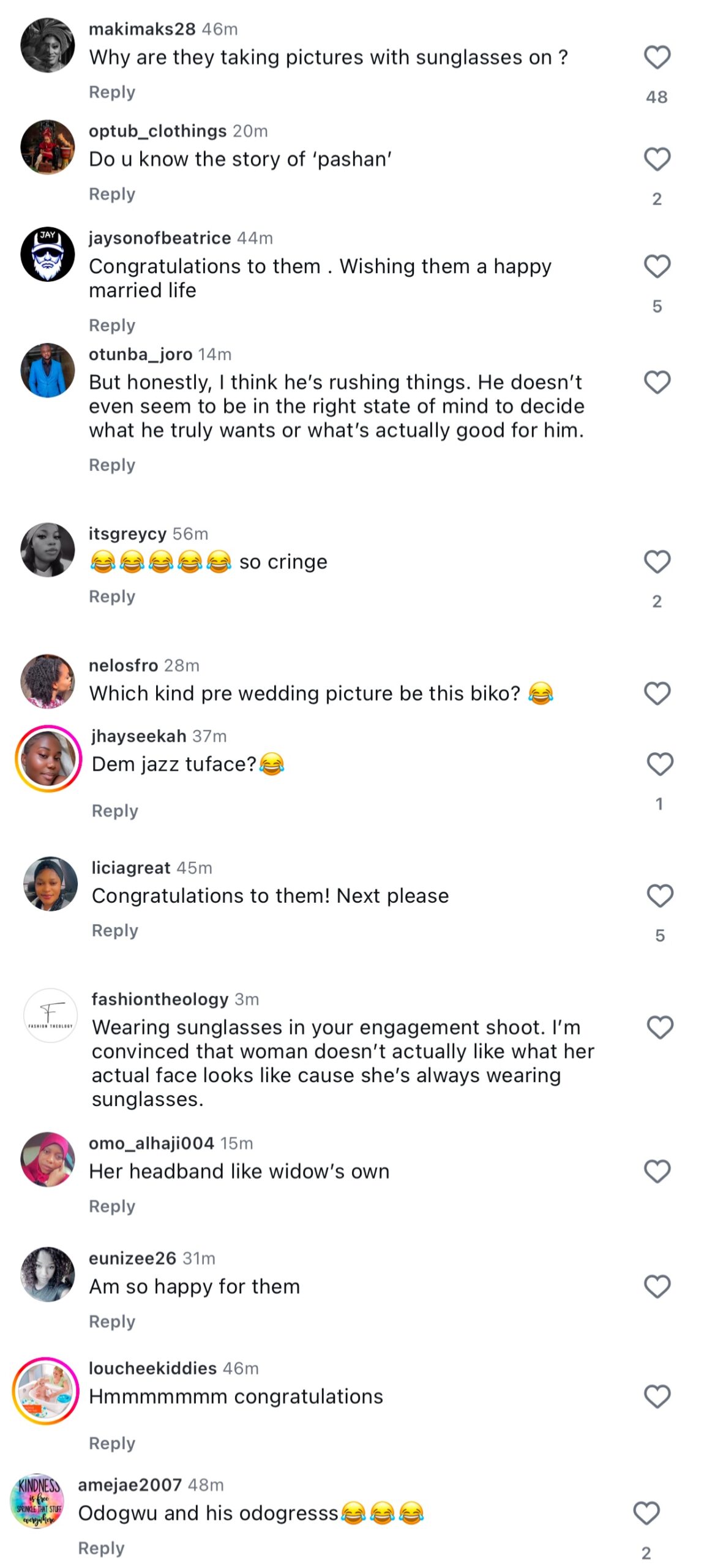The image size is (704, 1568).
Task: Heart liciagreat's 'Next please' comment
Action: pyautogui.click(x=659, y=895)
